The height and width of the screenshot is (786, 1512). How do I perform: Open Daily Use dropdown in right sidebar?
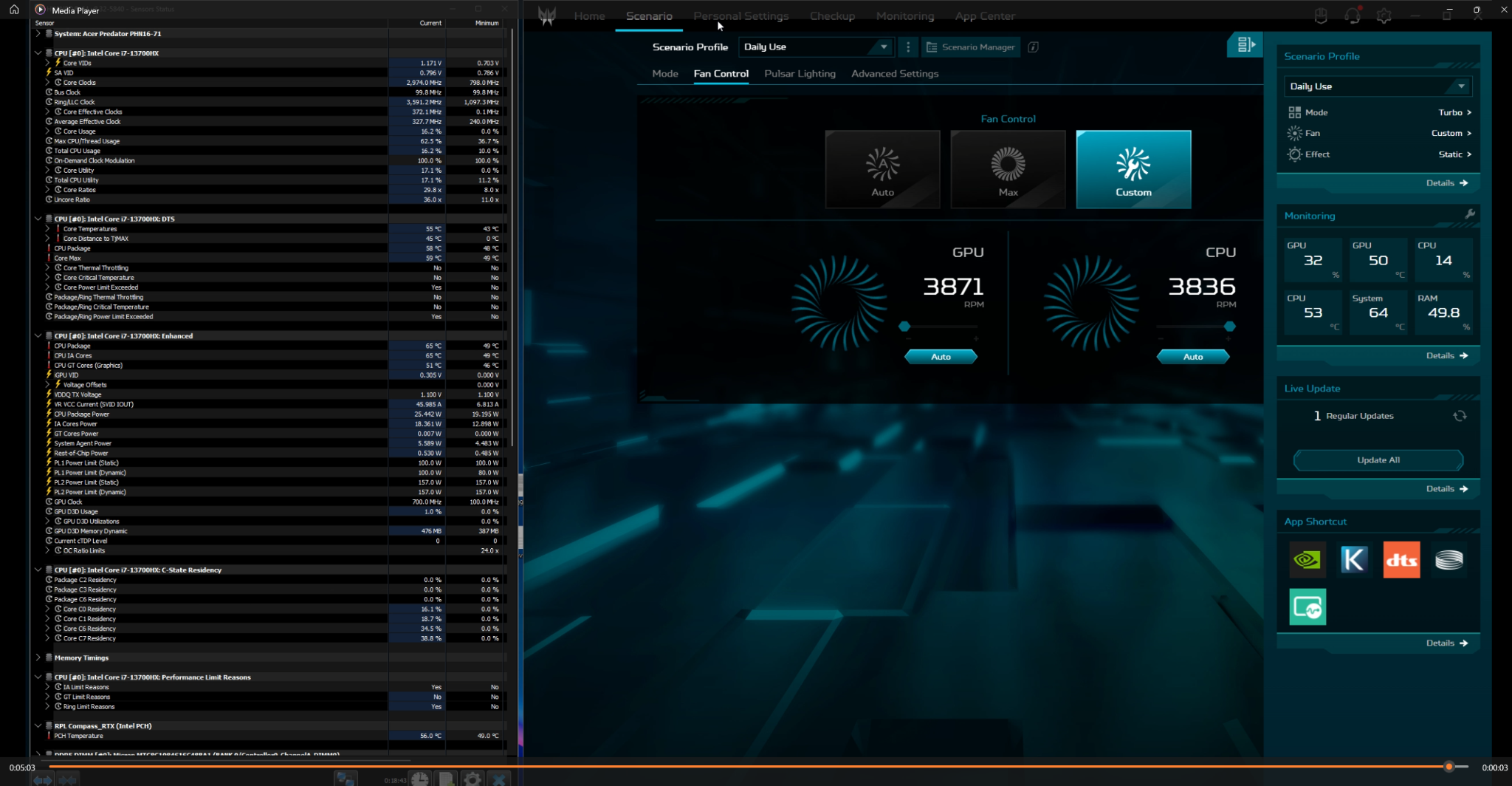point(1378,86)
